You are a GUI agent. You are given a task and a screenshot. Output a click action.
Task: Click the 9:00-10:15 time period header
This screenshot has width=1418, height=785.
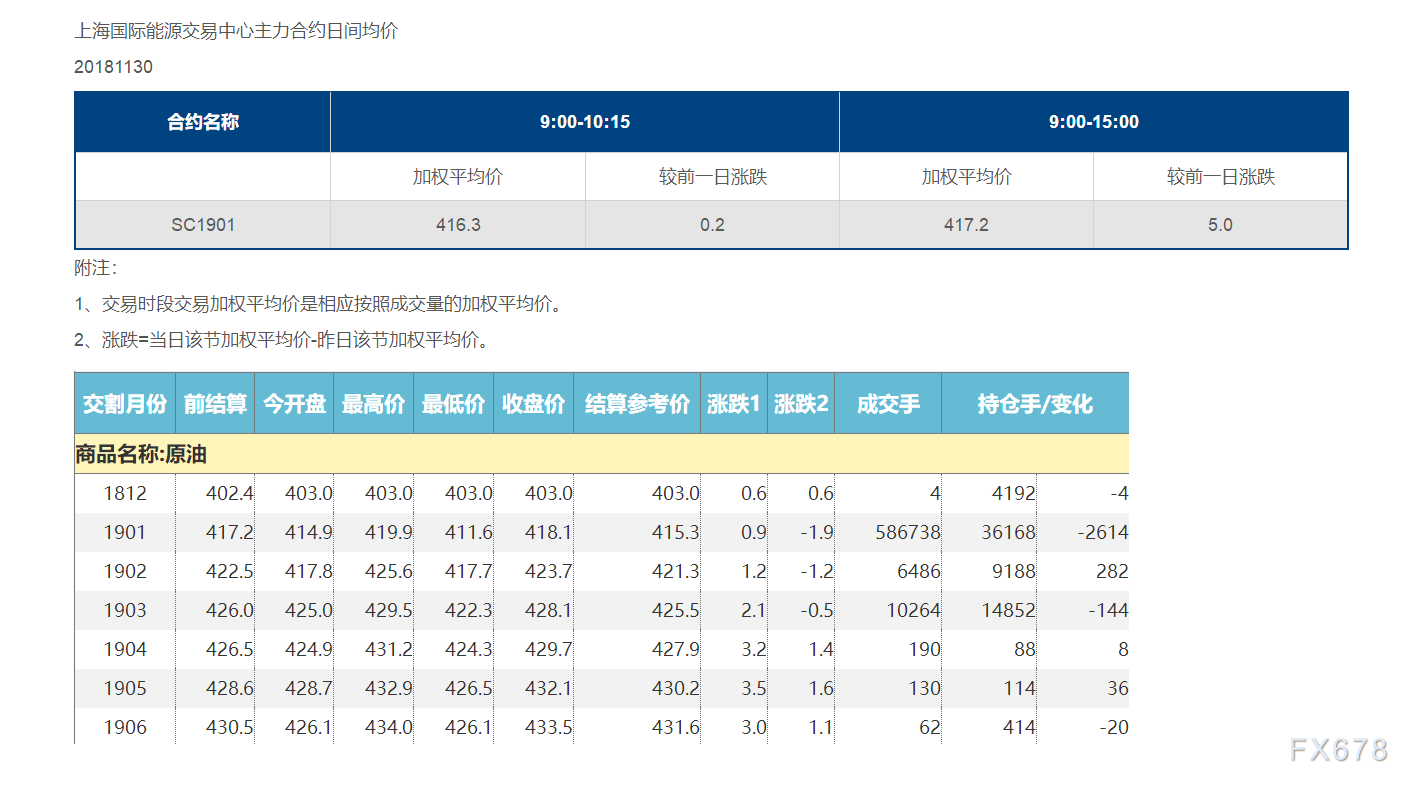tap(585, 122)
